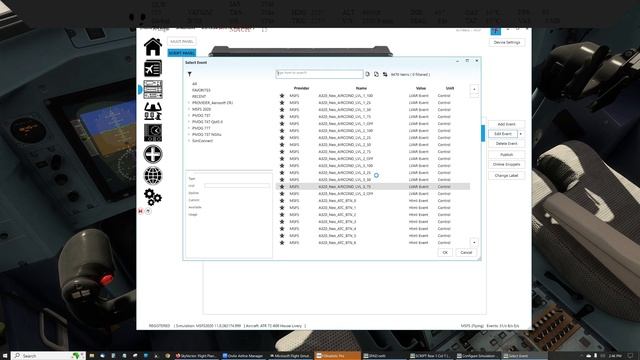Click Edit Event button
Viewport: 640px width, 360px height.
503,134
